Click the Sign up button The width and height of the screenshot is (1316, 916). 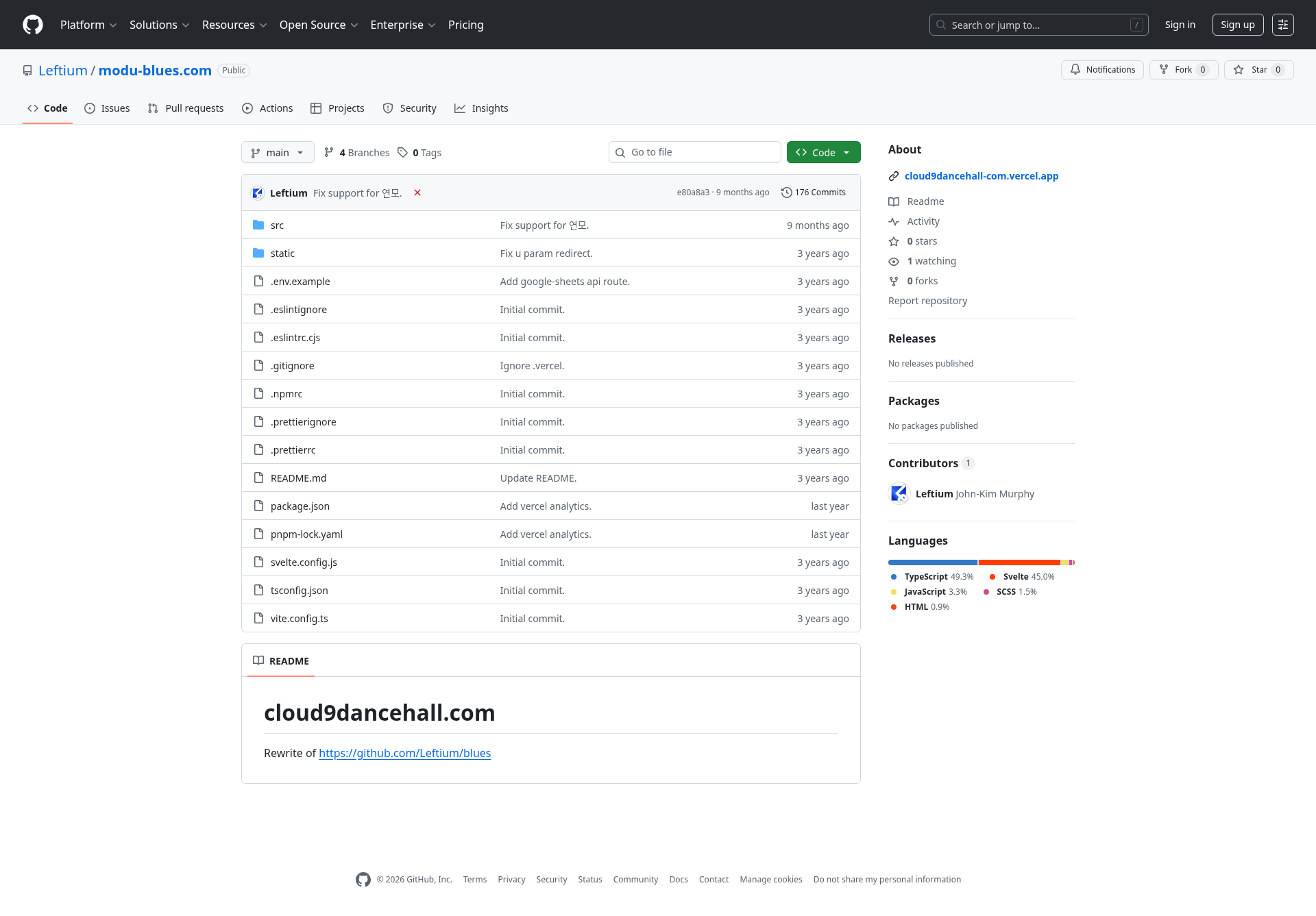(1238, 25)
